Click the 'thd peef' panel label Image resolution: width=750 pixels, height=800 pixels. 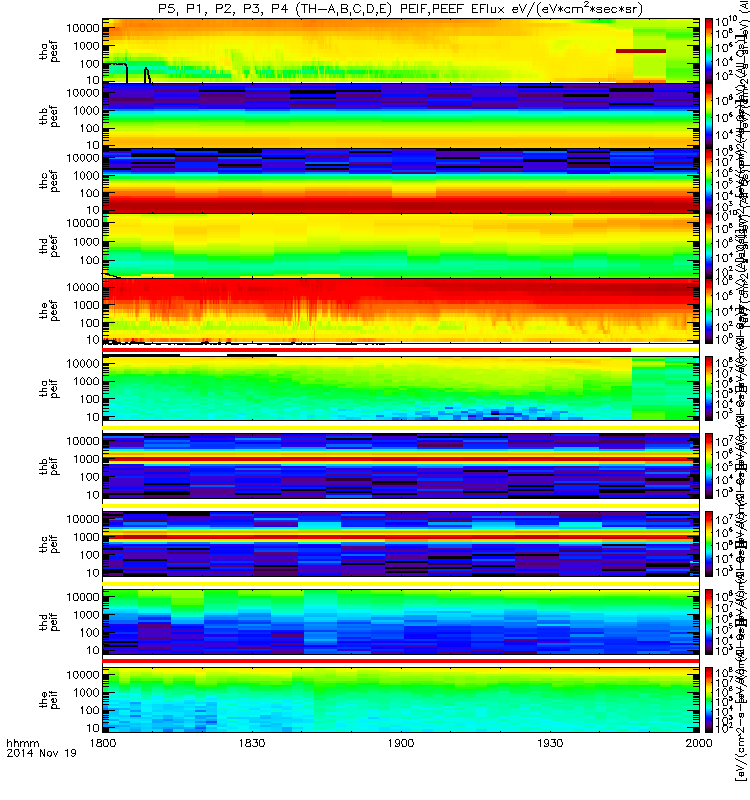[49, 246]
